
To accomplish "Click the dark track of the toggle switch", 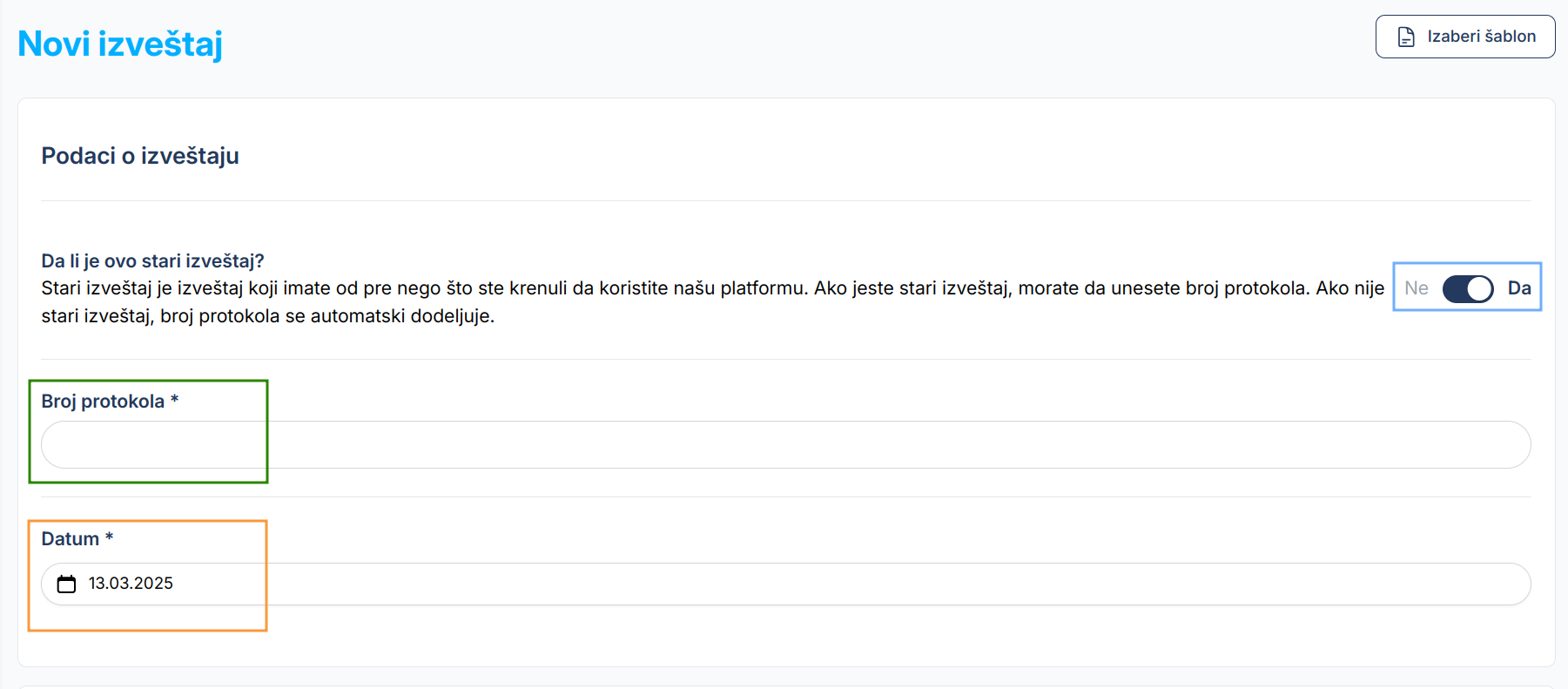I will (x=1455, y=288).
